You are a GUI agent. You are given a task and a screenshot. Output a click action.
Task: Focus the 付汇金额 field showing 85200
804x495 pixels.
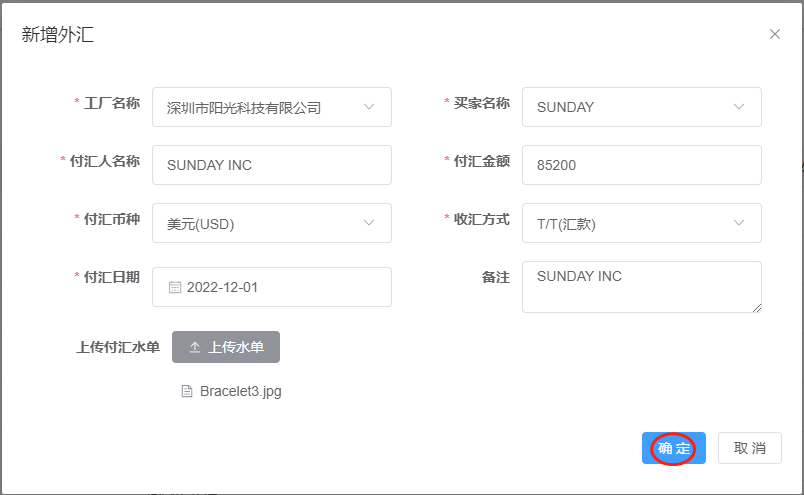tap(642, 165)
